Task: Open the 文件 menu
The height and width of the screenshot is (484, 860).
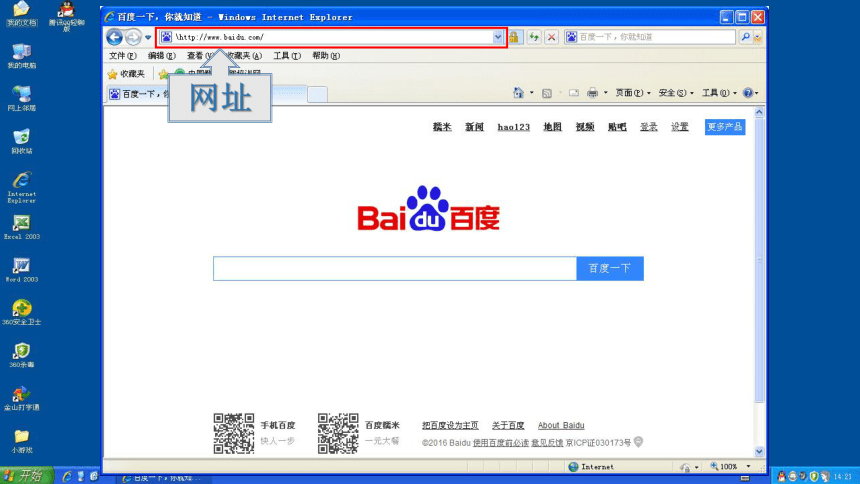Action: coord(122,55)
